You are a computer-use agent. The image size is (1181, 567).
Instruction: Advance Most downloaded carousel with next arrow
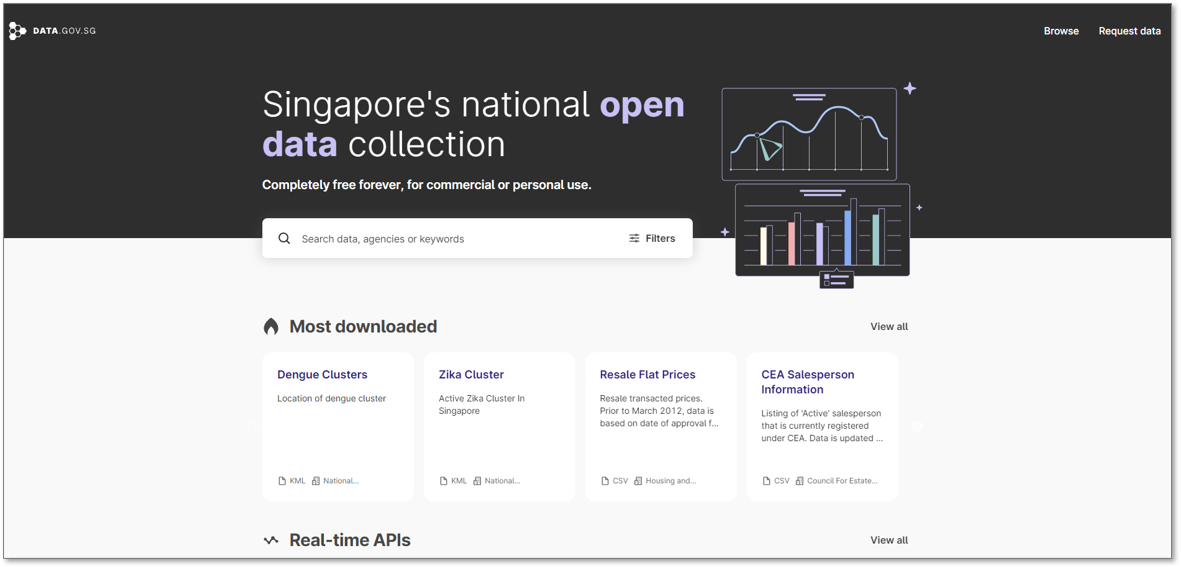click(x=917, y=425)
